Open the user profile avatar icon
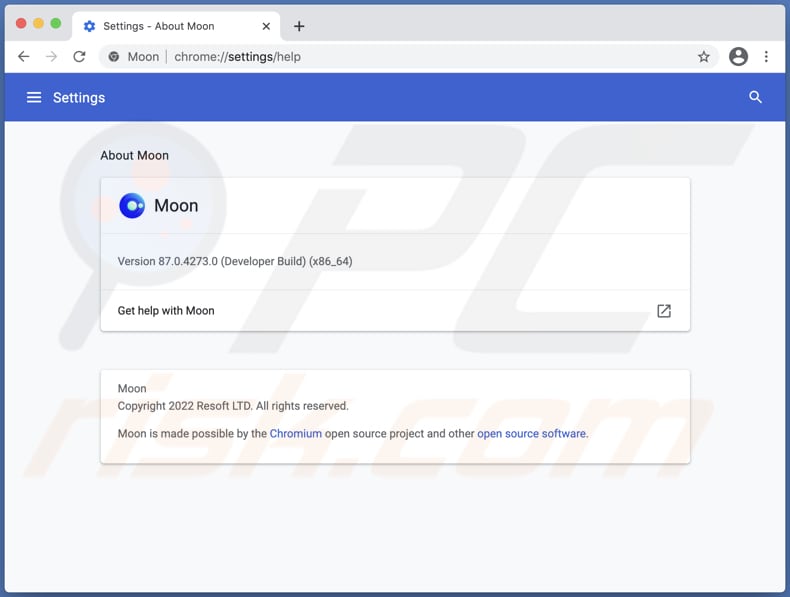This screenshot has width=790, height=597. (x=738, y=56)
